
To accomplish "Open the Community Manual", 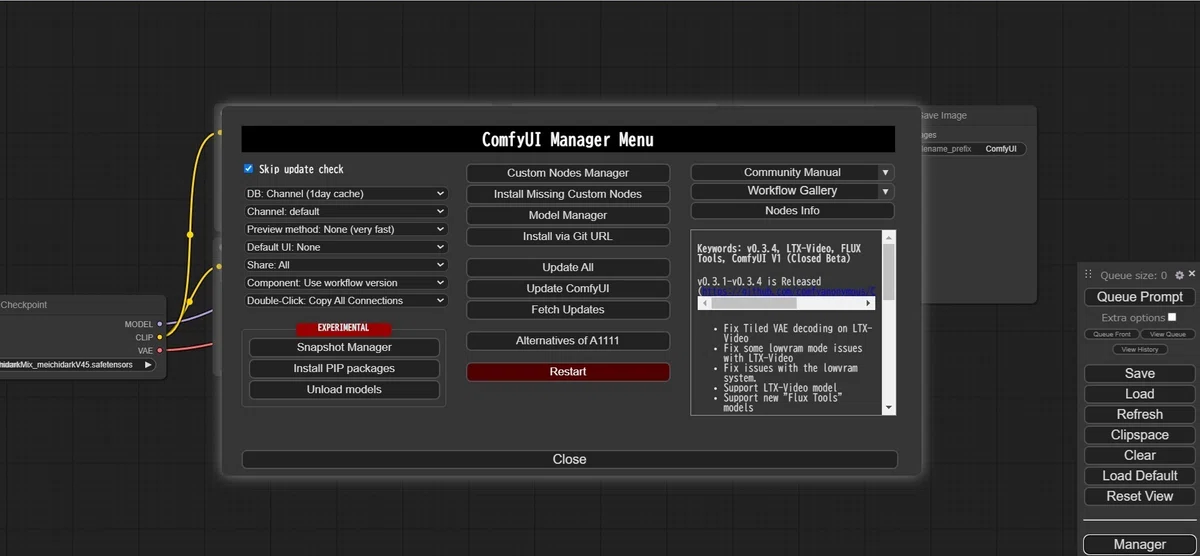I will pos(785,172).
